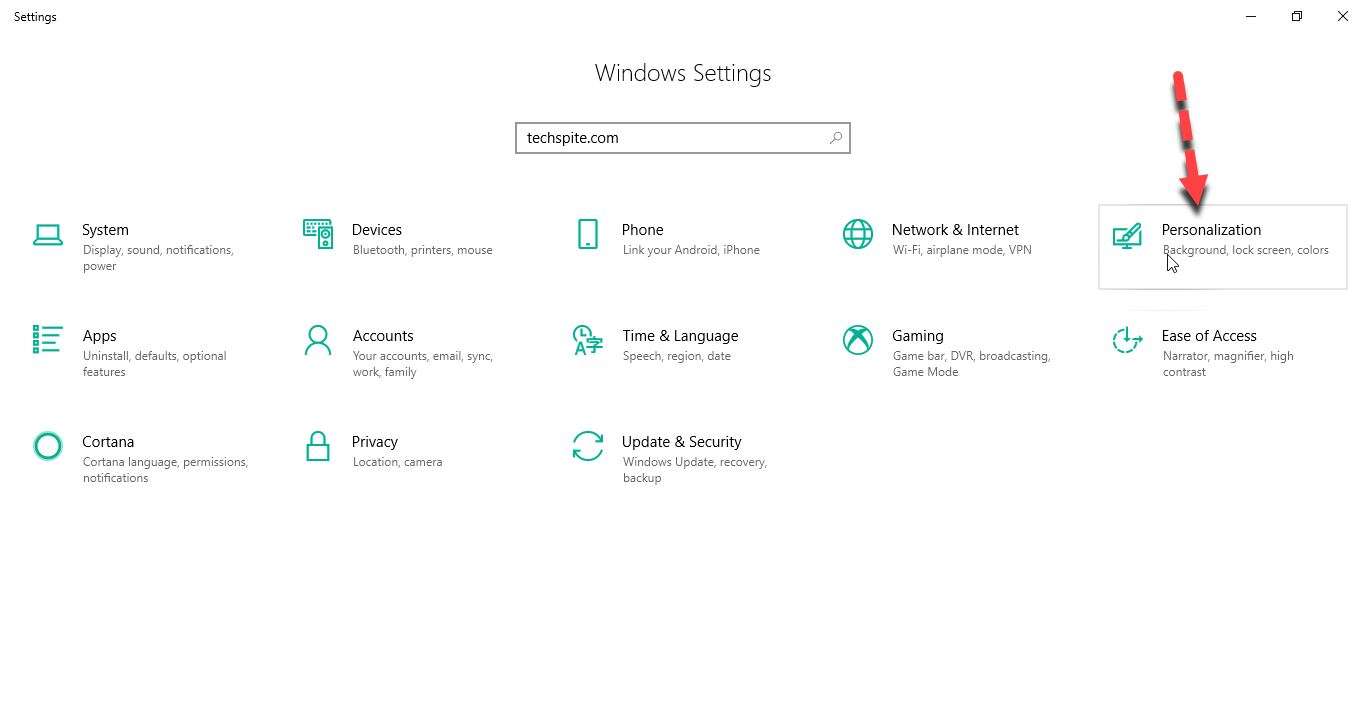
Task: Select the Privacy padlock icon
Action: tap(318, 446)
